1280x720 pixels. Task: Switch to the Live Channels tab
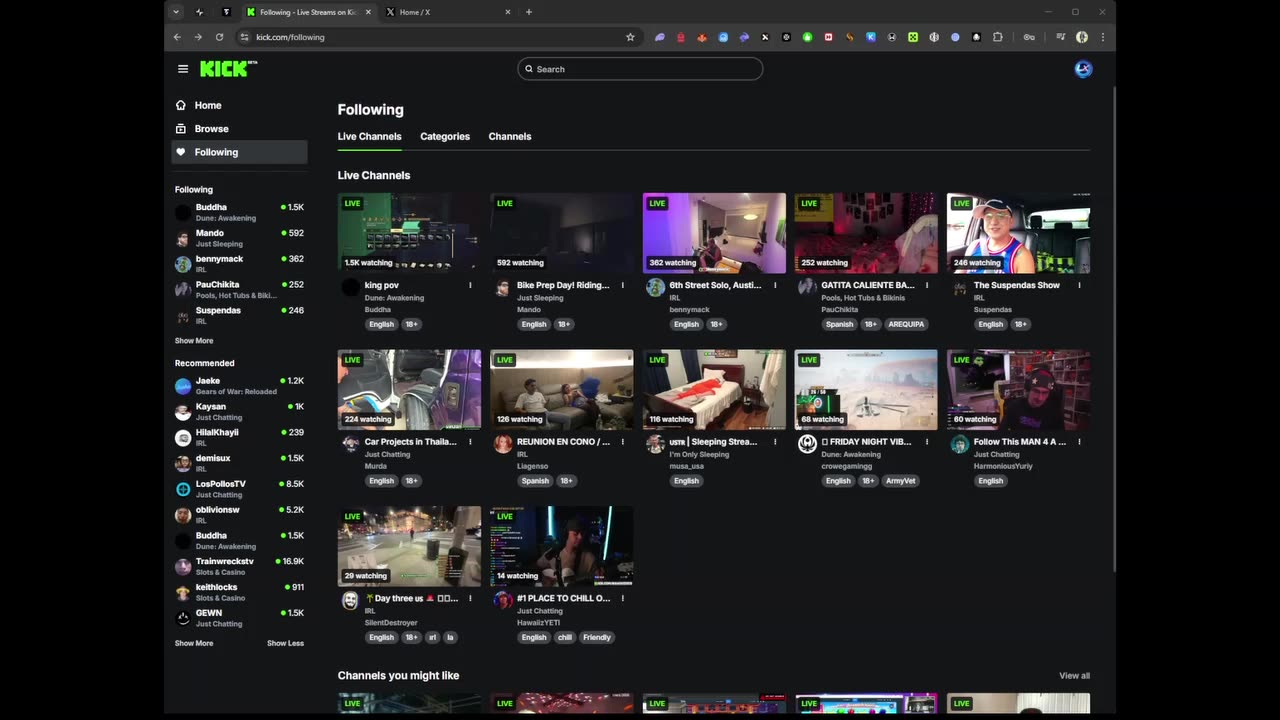pyautogui.click(x=369, y=136)
